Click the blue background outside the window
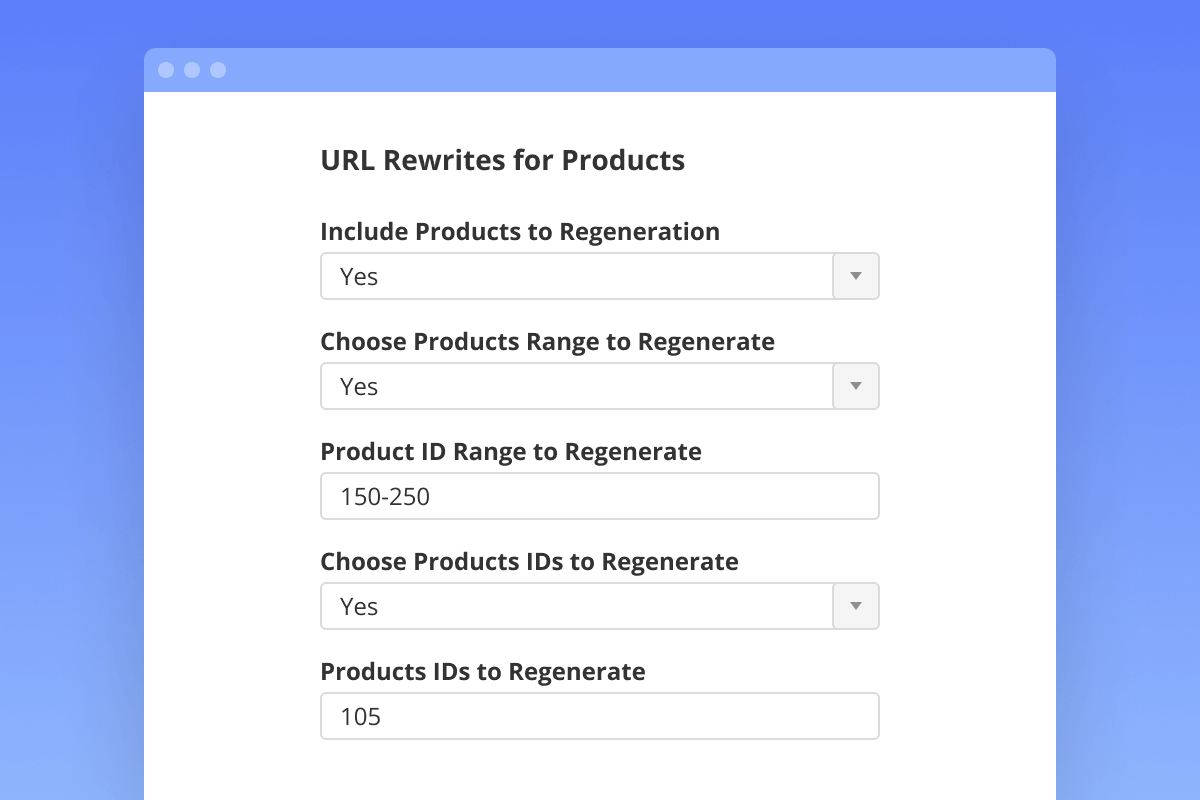The image size is (1200, 800). tap(70, 400)
